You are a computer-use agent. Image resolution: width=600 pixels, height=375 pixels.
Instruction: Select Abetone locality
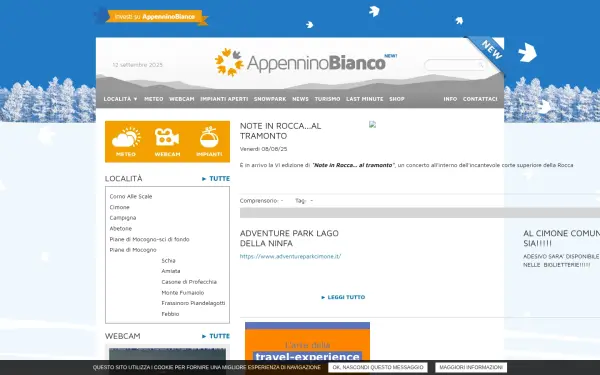[121, 228]
